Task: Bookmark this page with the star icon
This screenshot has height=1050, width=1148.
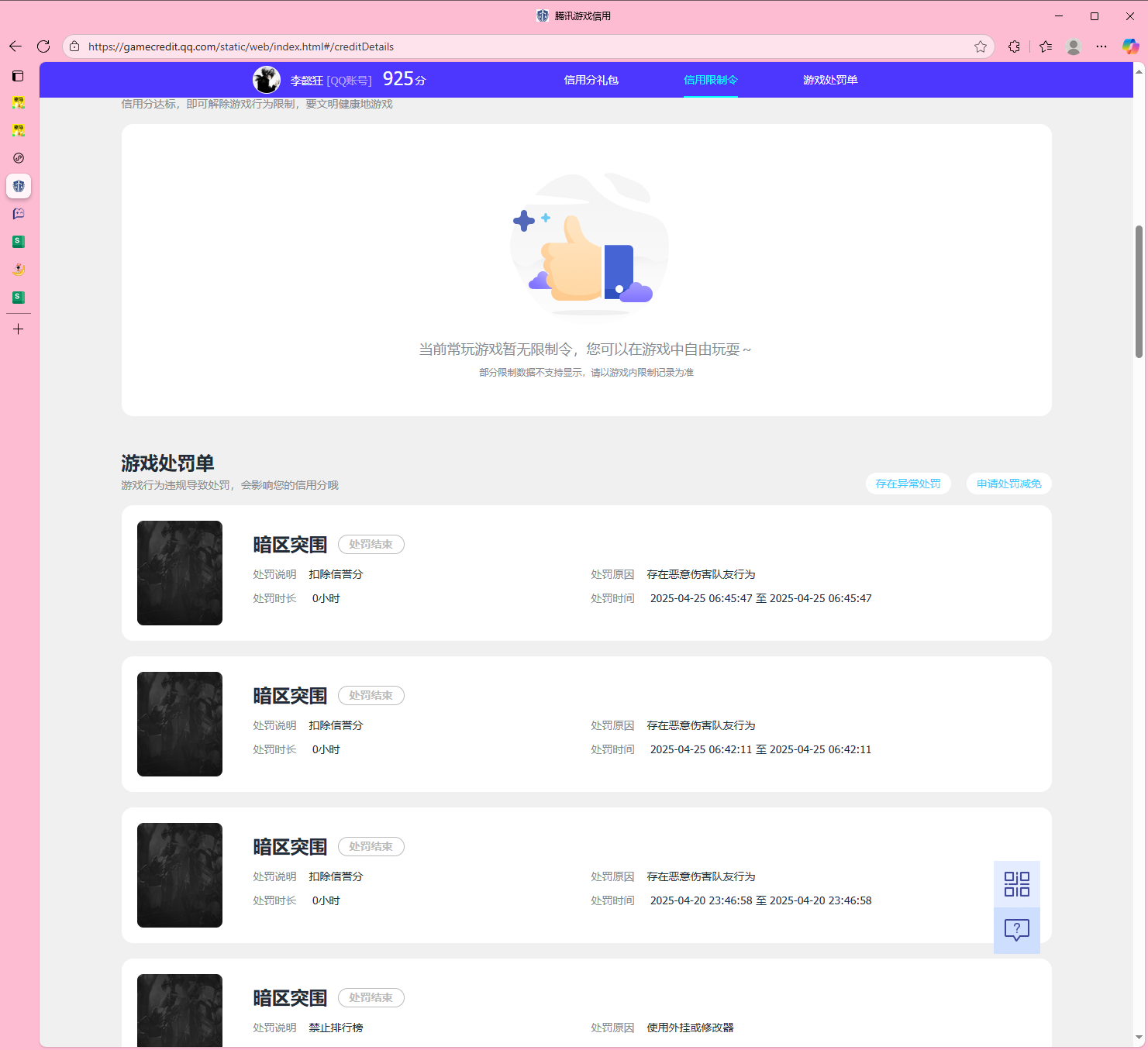Action: pyautogui.click(x=981, y=46)
